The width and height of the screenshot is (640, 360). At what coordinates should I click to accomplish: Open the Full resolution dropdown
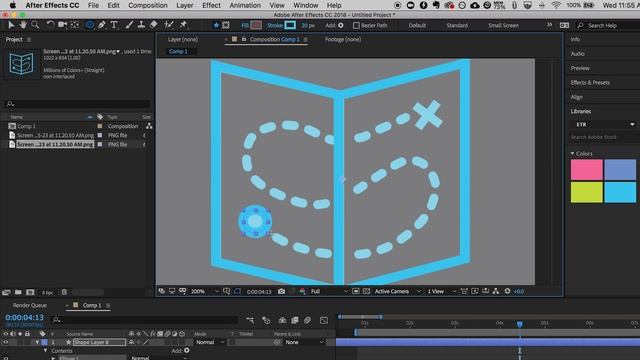pos(329,291)
